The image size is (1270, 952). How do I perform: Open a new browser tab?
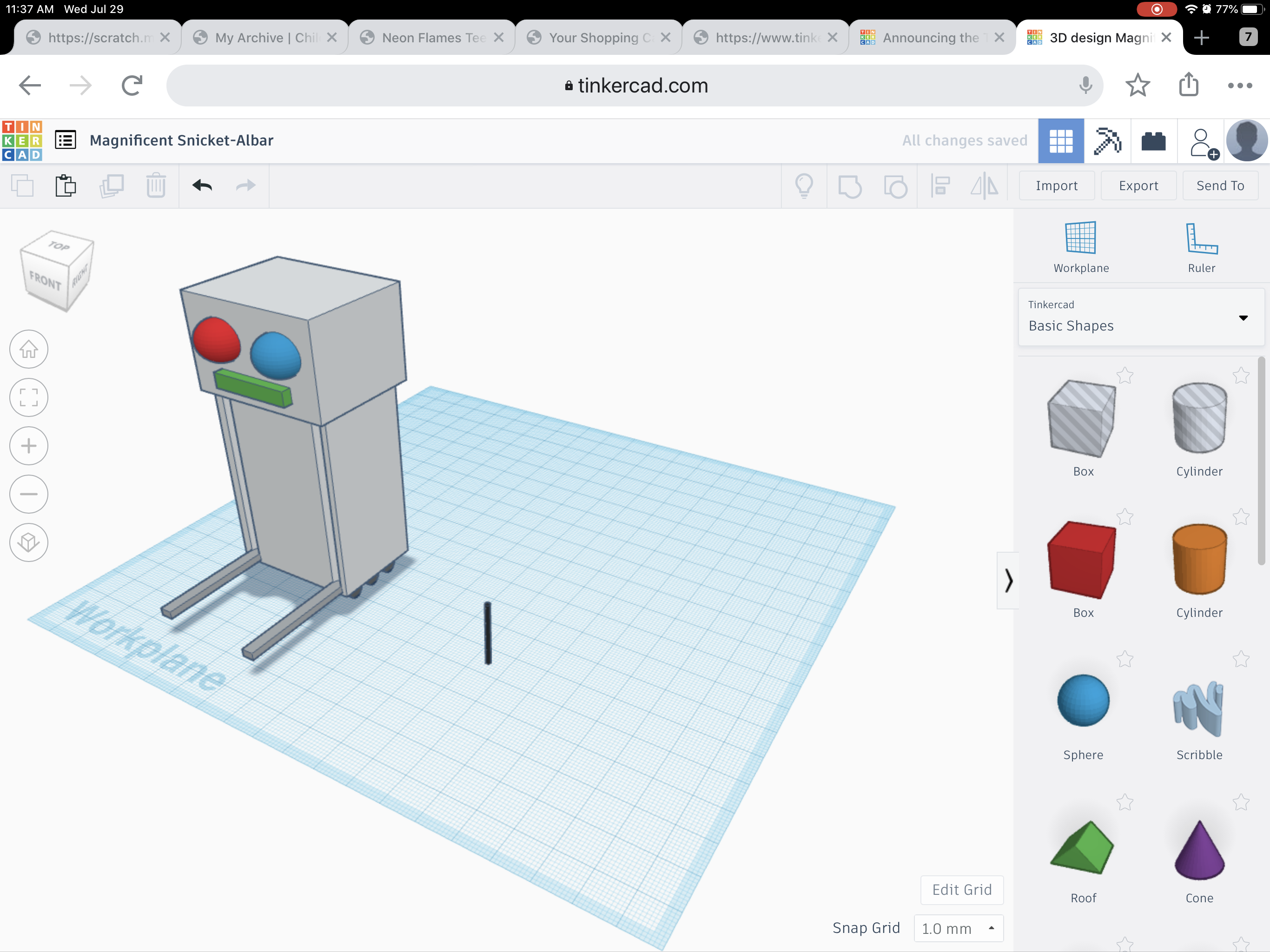(x=1201, y=38)
